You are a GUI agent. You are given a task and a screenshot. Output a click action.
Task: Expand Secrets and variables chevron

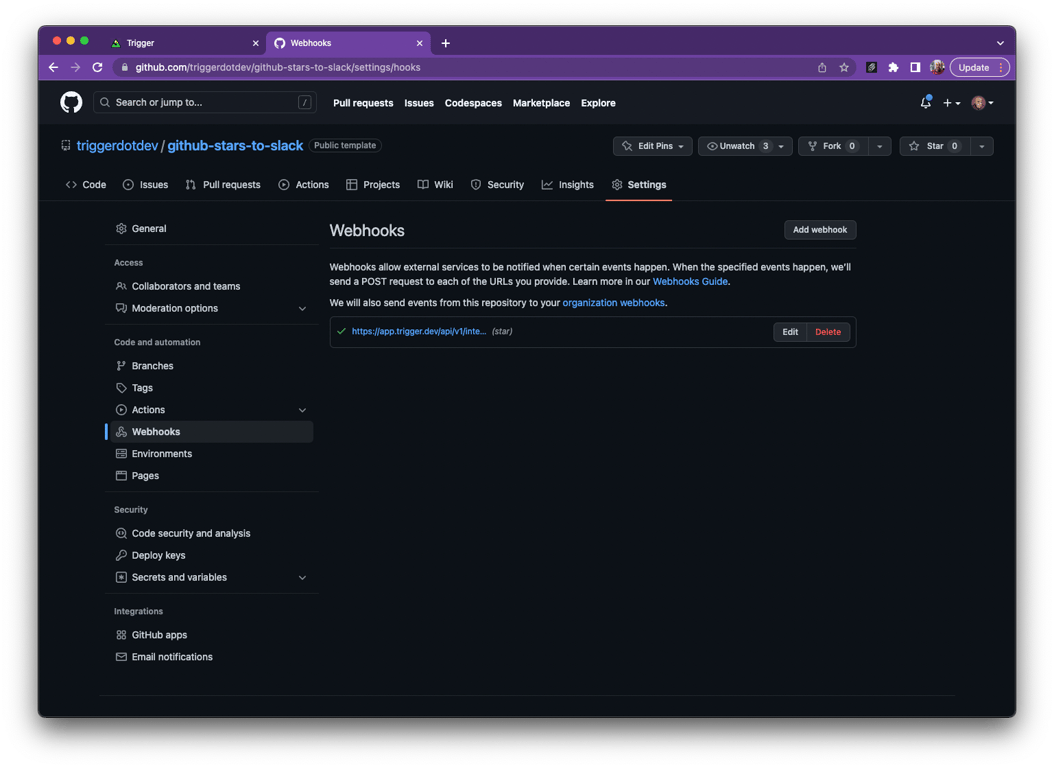(302, 577)
